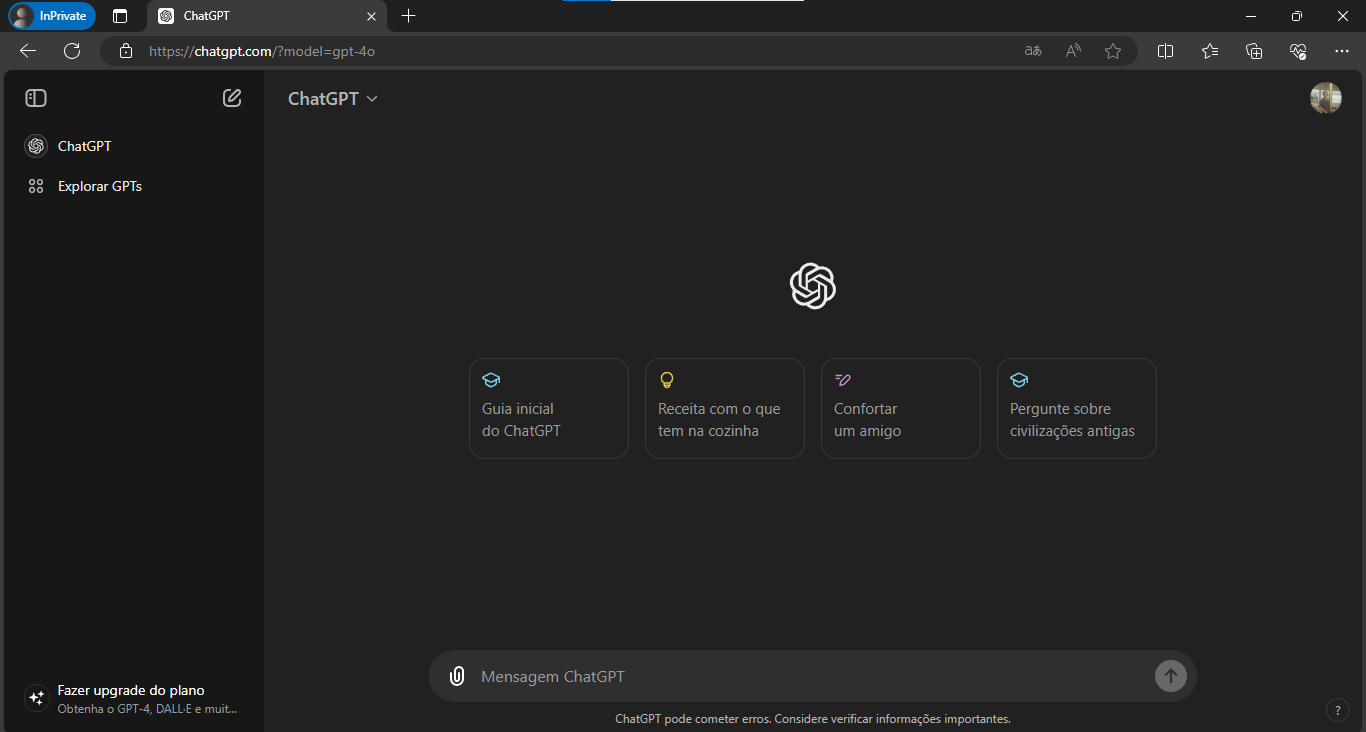Screen dimensions: 1366x732
Task: Focus the Mensagem ChatGPT input field
Action: coord(812,677)
